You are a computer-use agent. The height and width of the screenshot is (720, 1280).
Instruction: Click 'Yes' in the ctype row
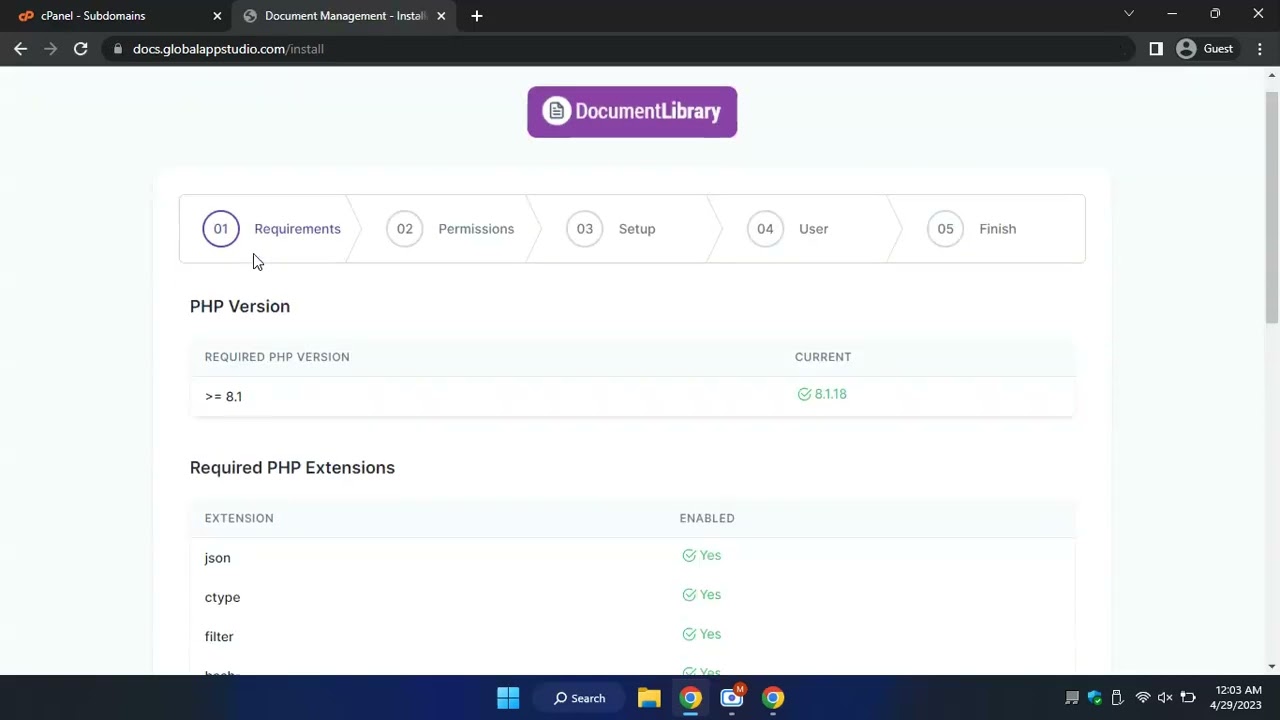point(710,595)
